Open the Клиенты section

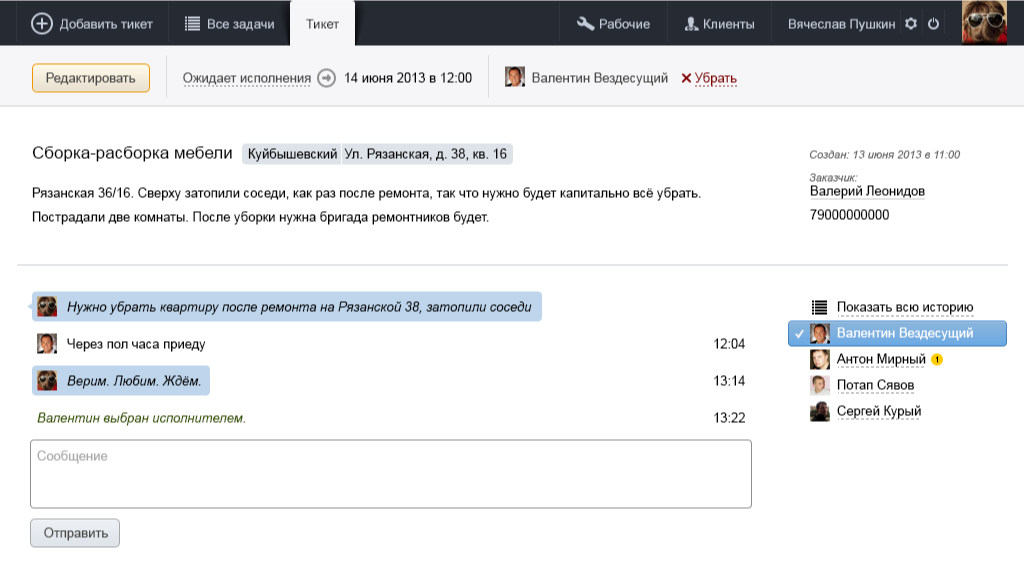[x=718, y=24]
